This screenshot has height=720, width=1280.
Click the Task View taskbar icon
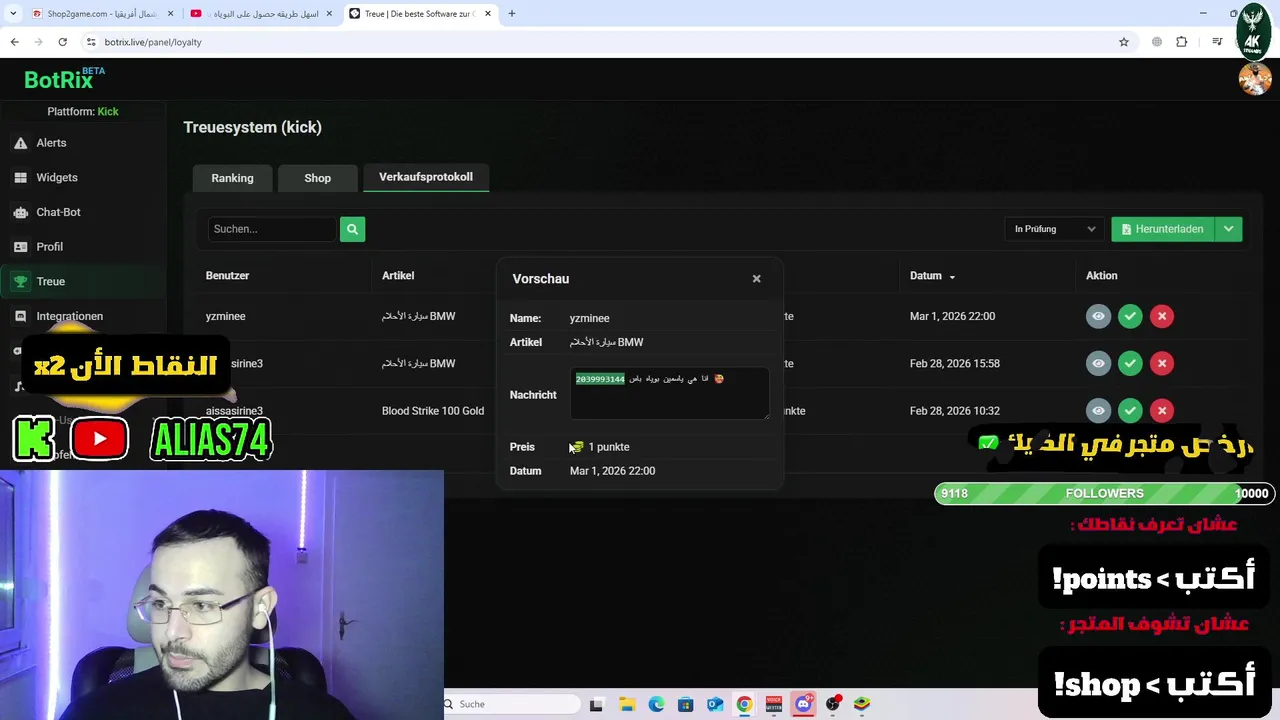tap(596, 704)
